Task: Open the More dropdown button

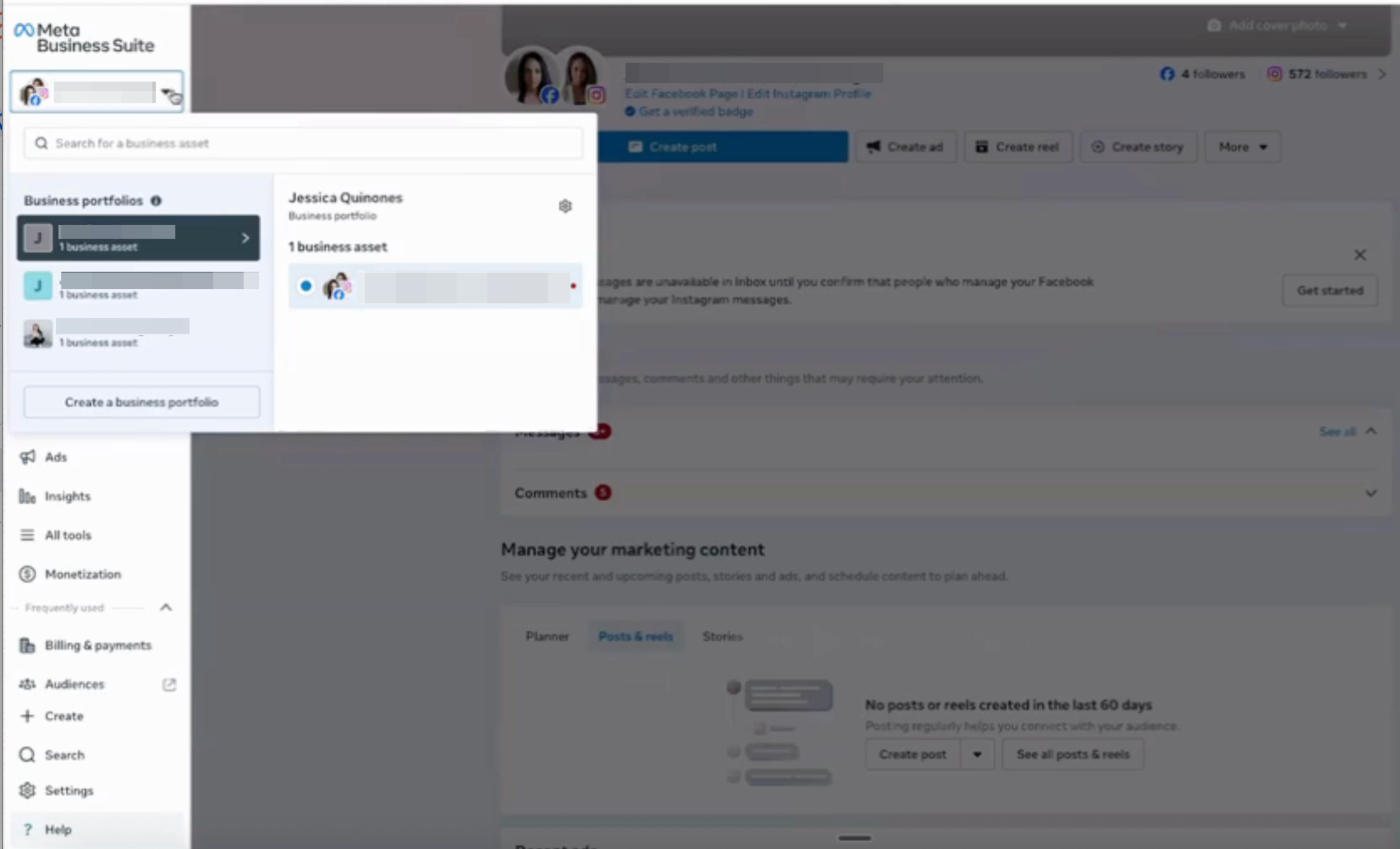Action: [x=1242, y=147]
